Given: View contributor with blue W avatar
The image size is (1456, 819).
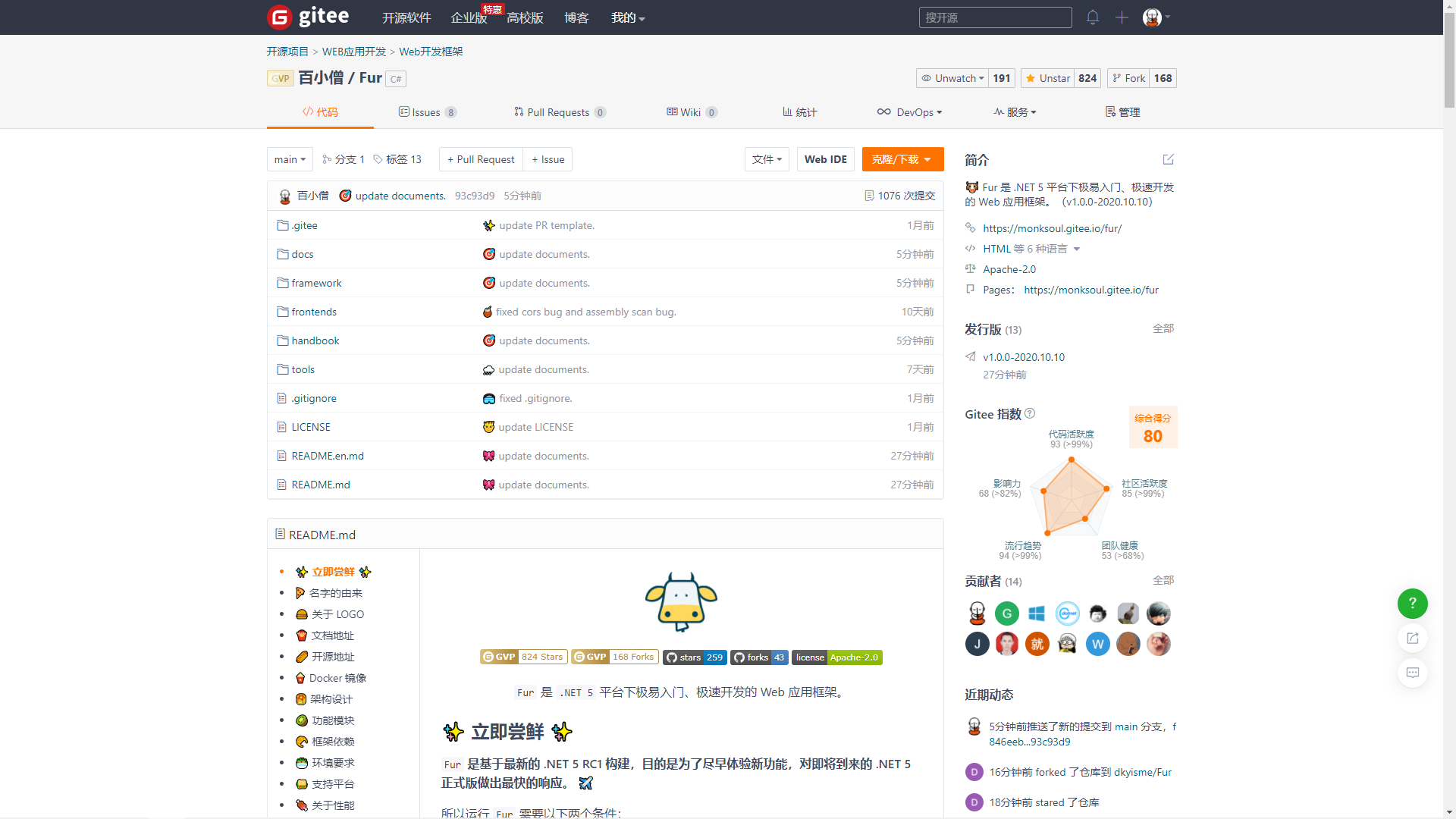Looking at the screenshot, I should [x=1097, y=644].
